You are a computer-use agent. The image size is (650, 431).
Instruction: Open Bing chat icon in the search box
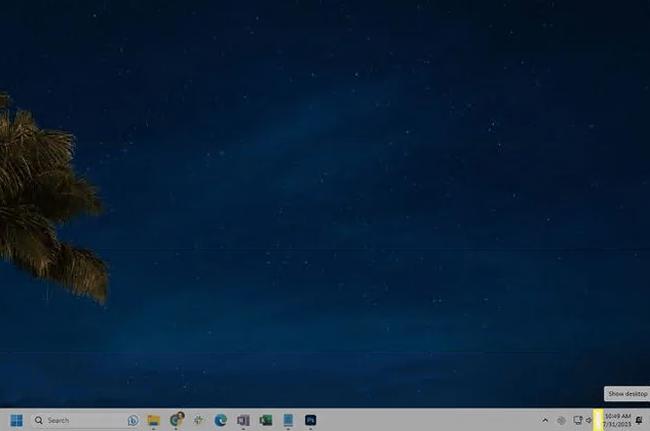click(132, 420)
